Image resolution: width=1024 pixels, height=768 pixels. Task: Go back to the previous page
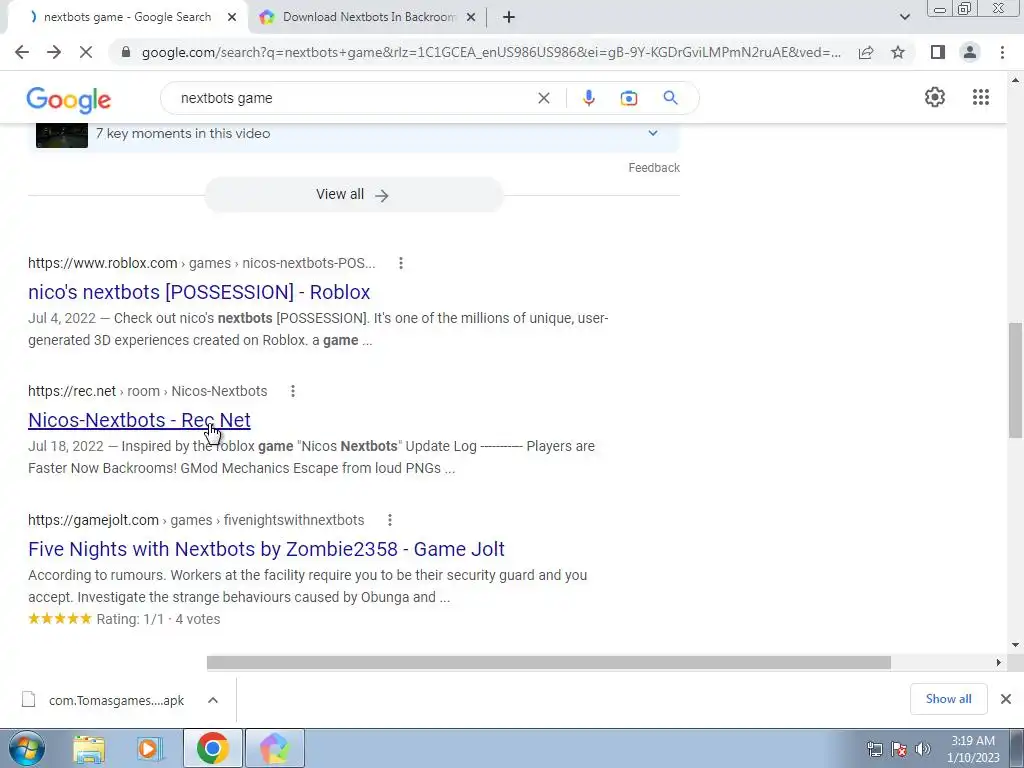(x=22, y=52)
